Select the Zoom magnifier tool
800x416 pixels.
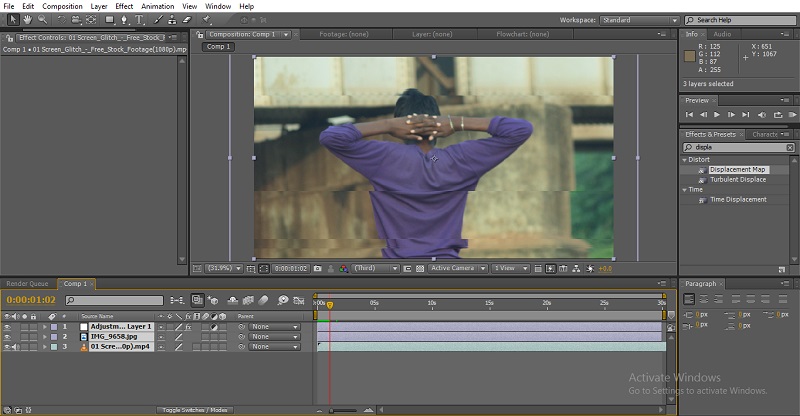tap(42, 20)
